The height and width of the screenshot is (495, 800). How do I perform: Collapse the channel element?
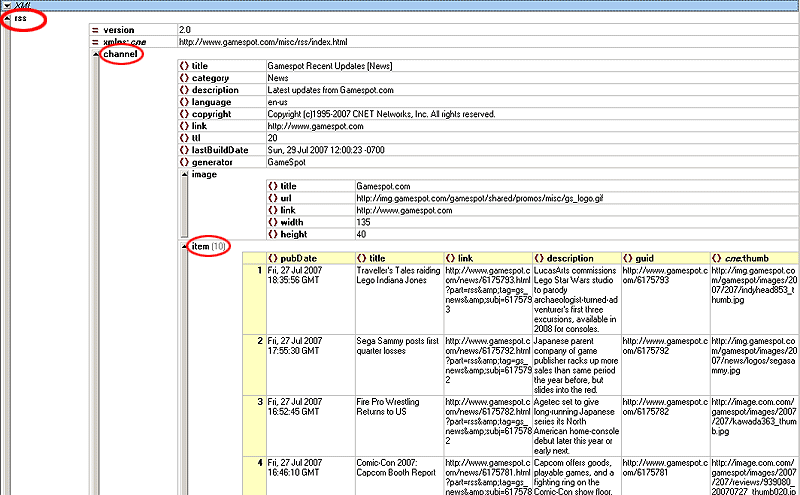[96, 54]
